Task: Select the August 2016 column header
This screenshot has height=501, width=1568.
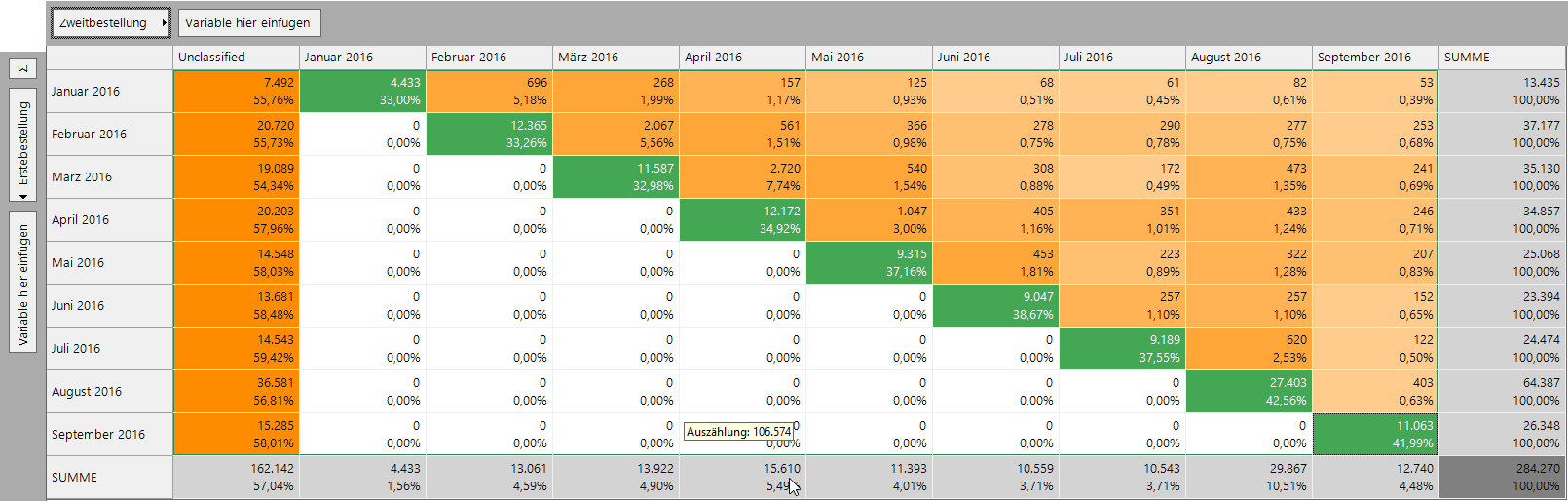Action: coord(1250,57)
